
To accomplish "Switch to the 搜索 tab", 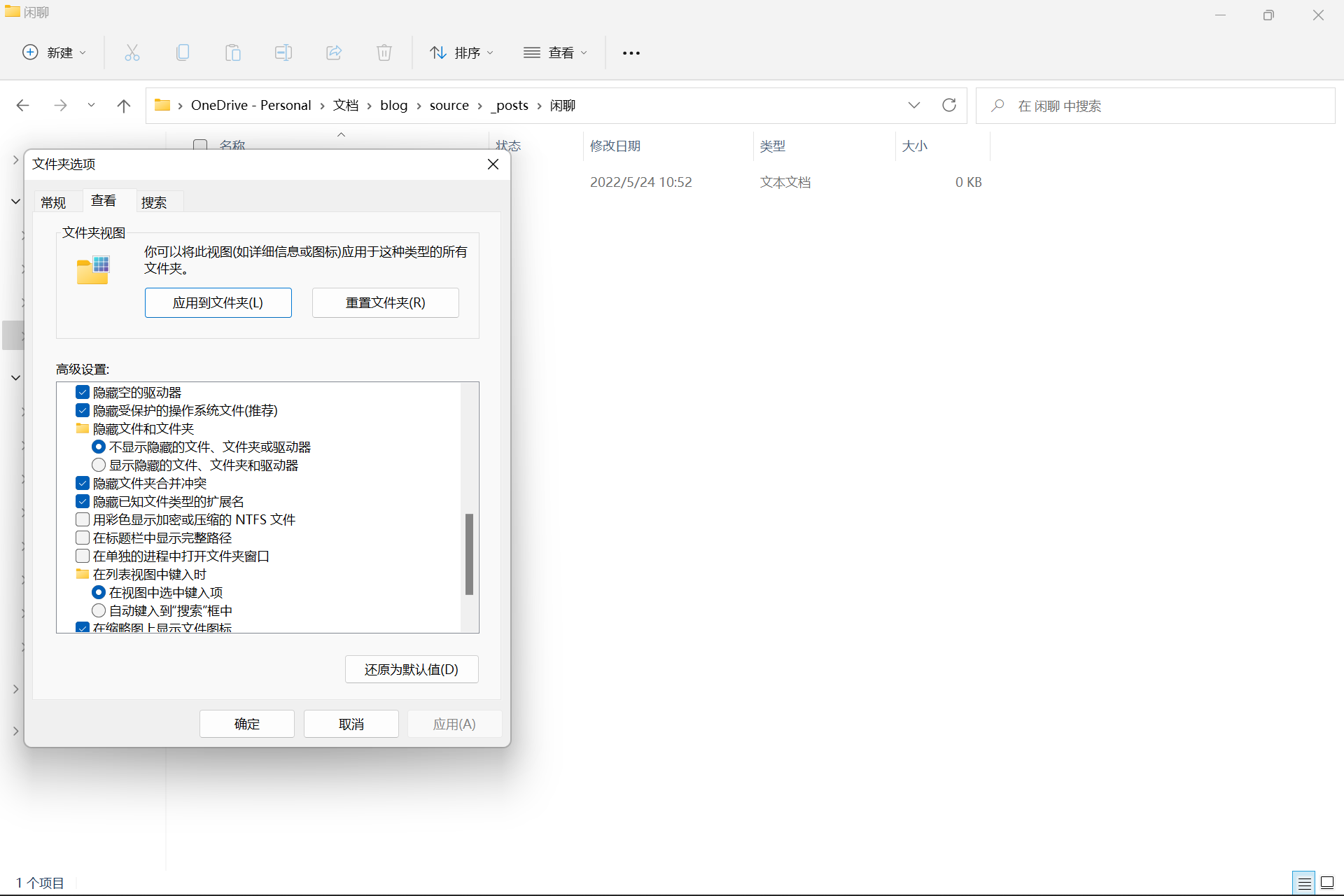I will click(154, 202).
